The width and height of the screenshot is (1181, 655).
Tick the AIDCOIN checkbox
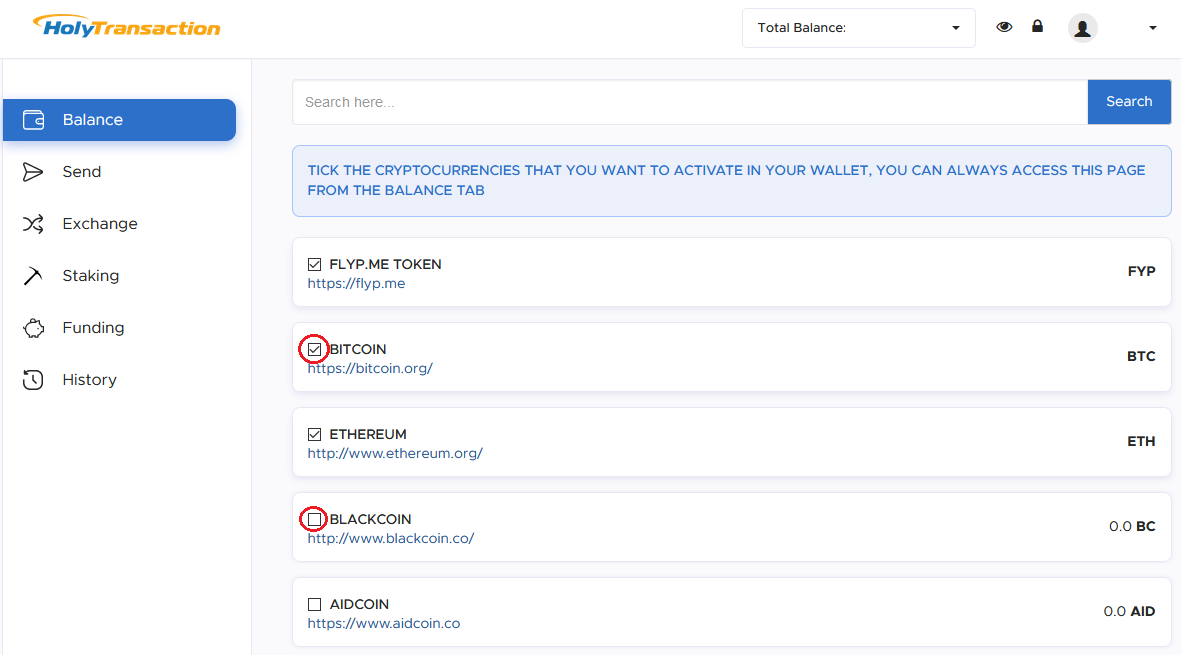tap(314, 605)
